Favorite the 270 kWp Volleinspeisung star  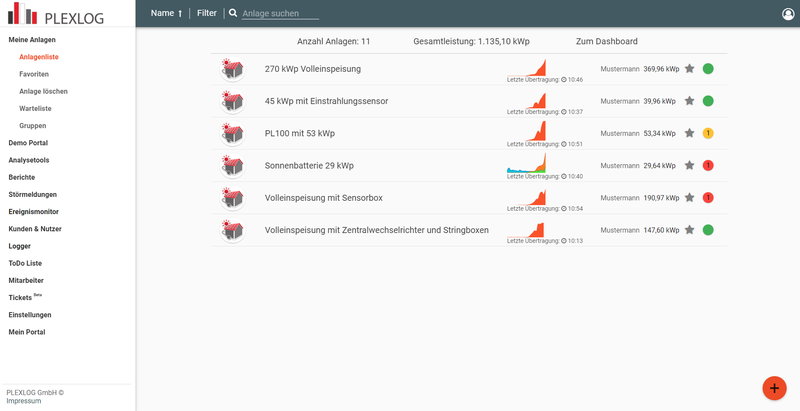coord(689,68)
